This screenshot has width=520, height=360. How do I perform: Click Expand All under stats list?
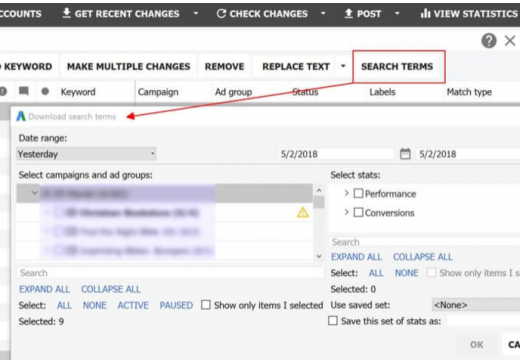(x=356, y=257)
